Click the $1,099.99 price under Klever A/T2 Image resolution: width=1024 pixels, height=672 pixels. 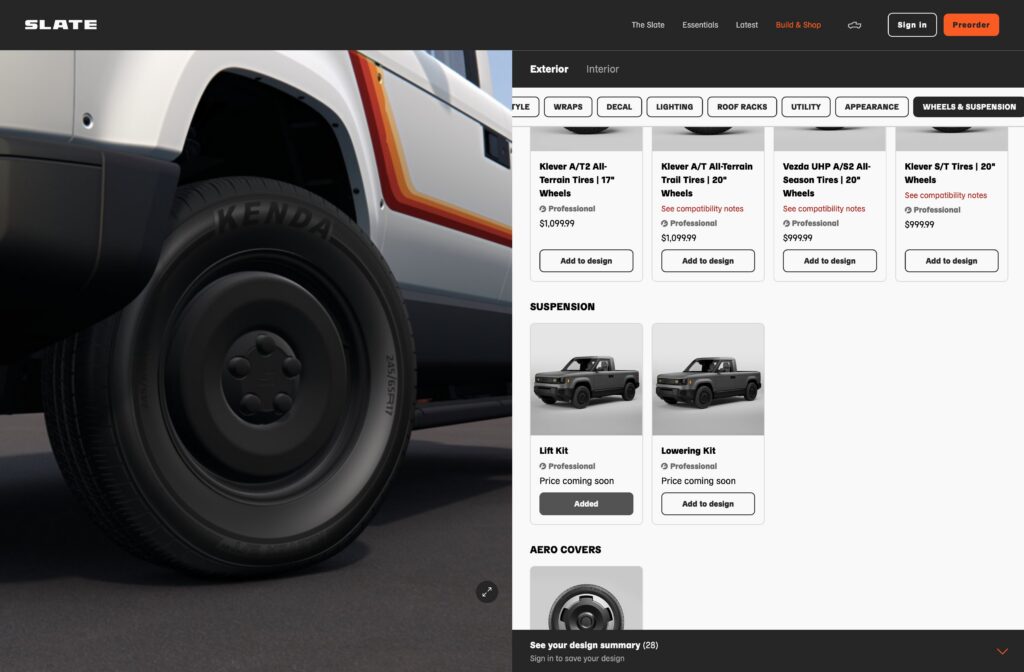556,223
